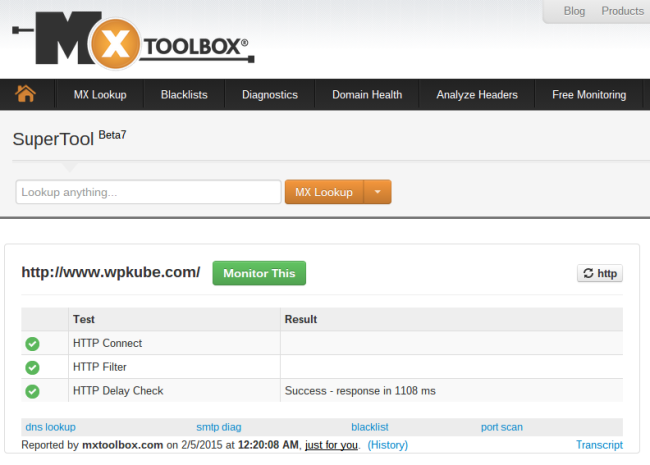Click the green Monitor This button
This screenshot has width=650, height=465.
point(259,273)
